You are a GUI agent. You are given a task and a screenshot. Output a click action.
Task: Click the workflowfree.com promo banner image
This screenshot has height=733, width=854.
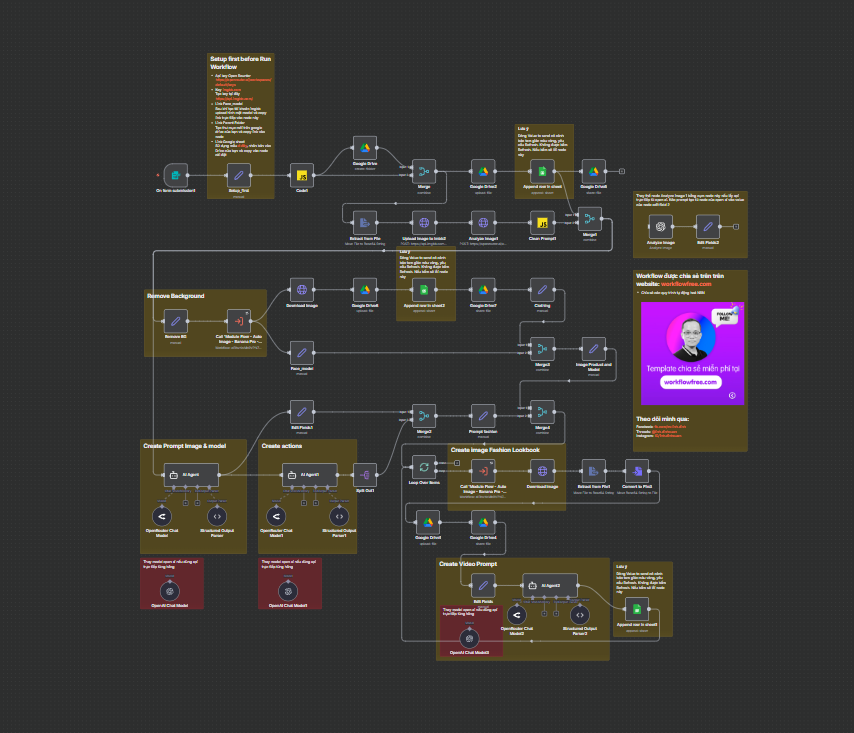[x=690, y=353]
